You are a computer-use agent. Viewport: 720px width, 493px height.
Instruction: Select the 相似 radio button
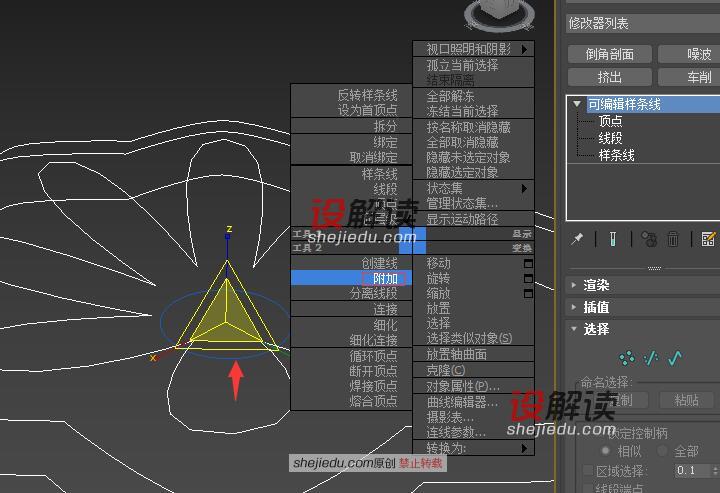pos(606,451)
